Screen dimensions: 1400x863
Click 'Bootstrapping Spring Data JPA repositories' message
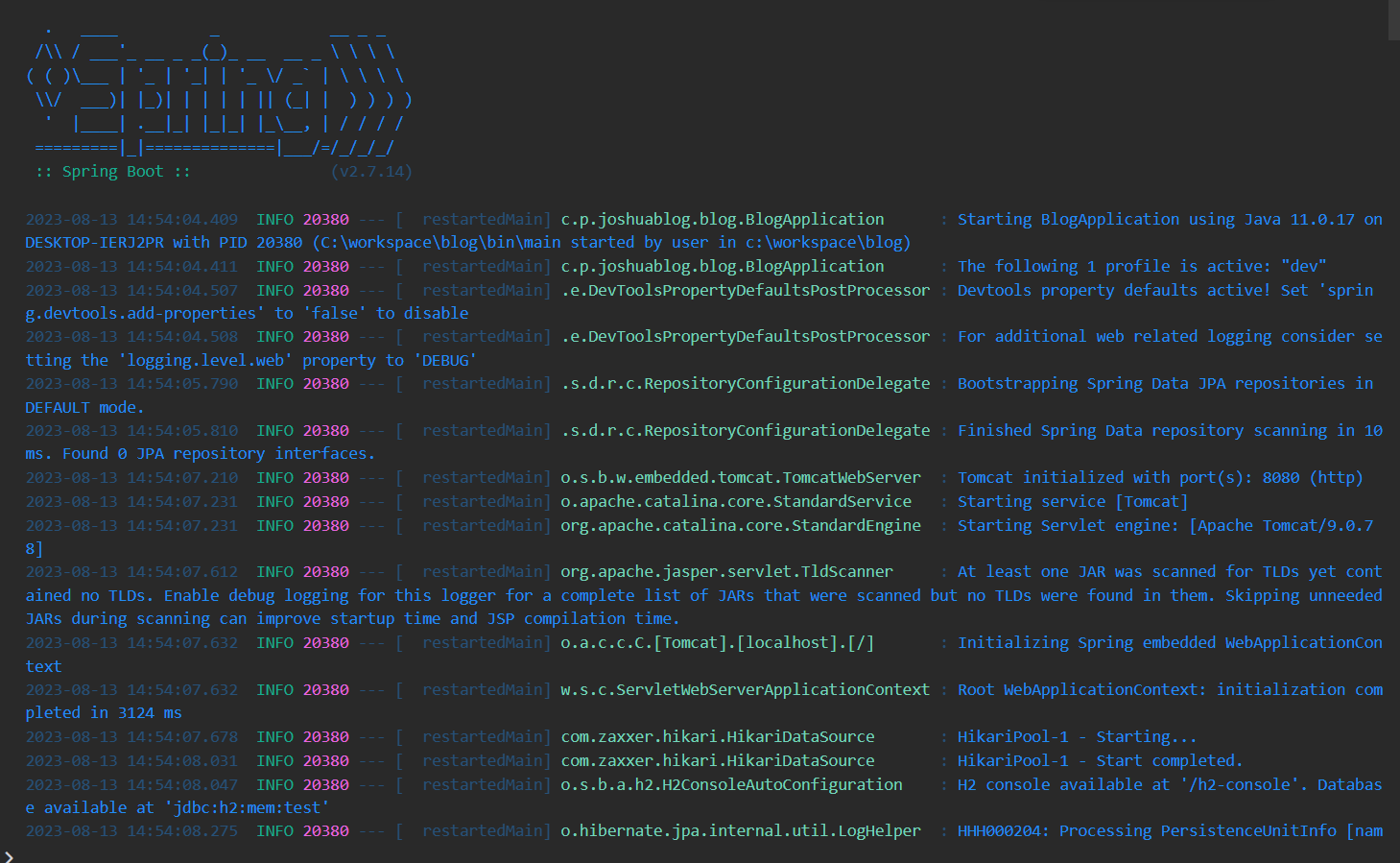1151,384
